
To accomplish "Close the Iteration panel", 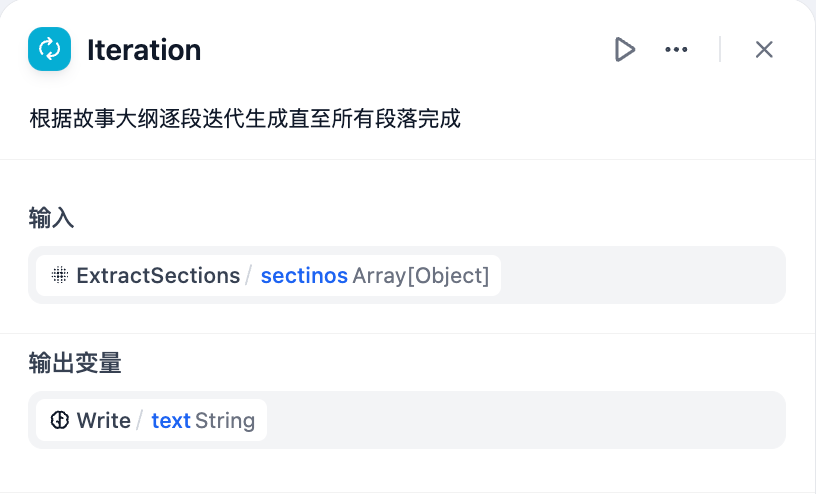I will pyautogui.click(x=764, y=49).
